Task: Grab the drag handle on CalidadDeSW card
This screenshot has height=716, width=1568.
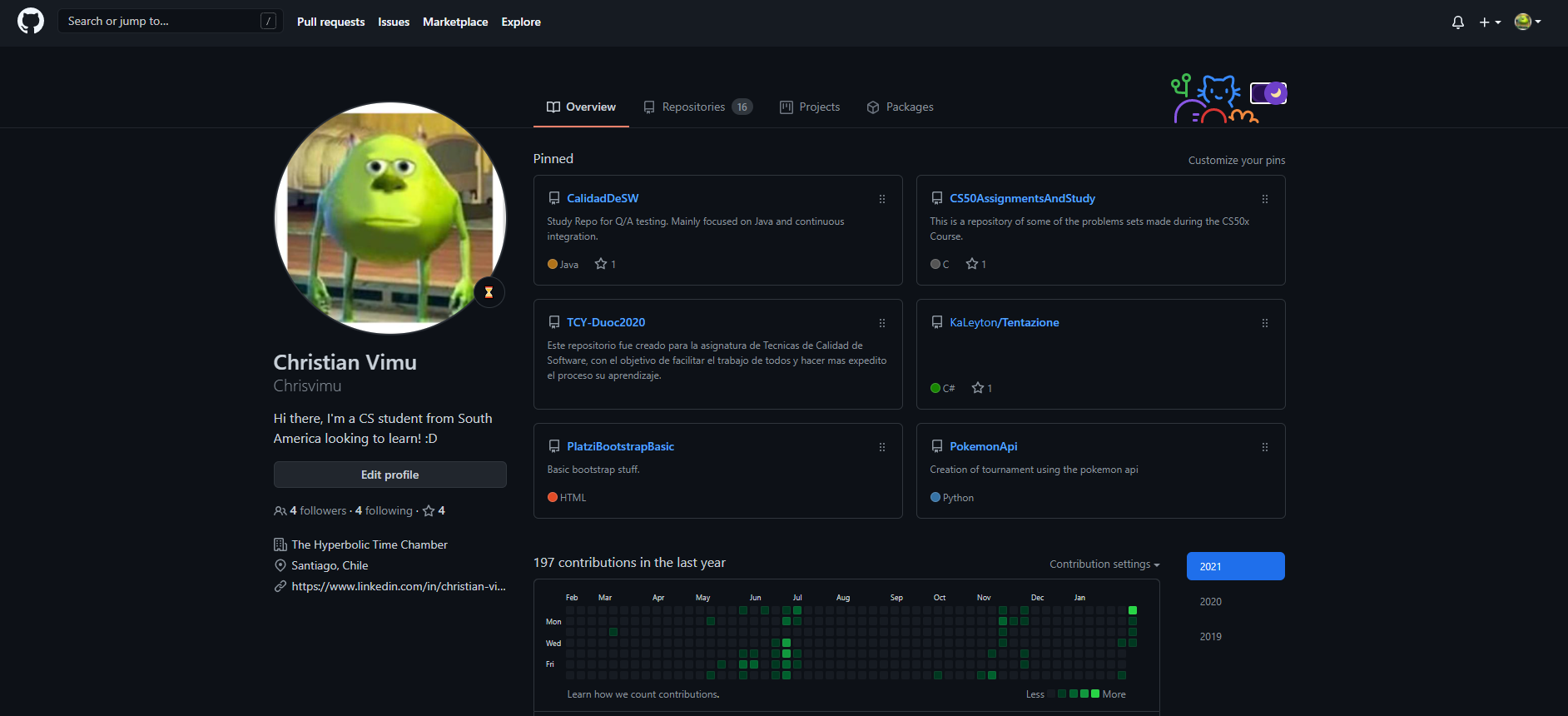Action: point(882,199)
